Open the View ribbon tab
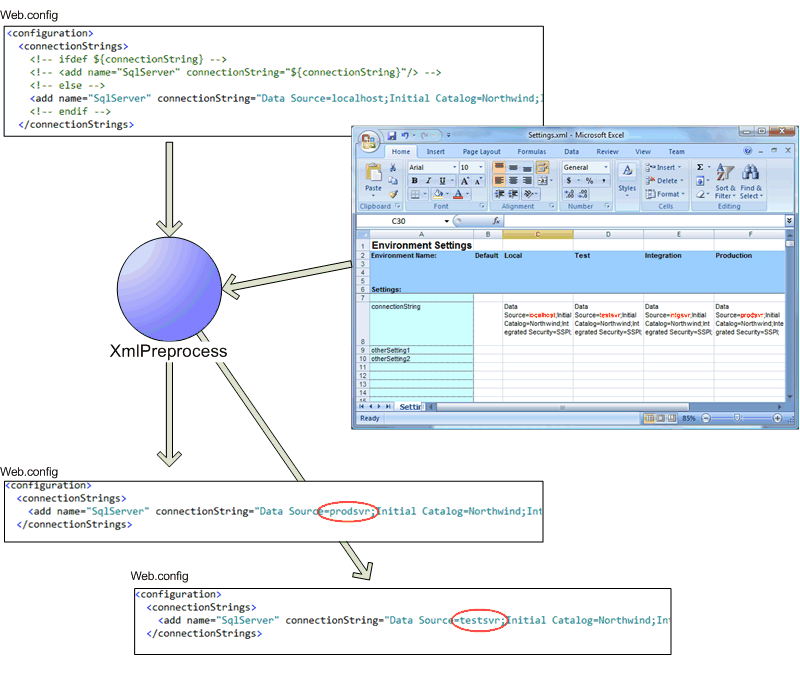800x676 pixels. pyautogui.click(x=642, y=152)
